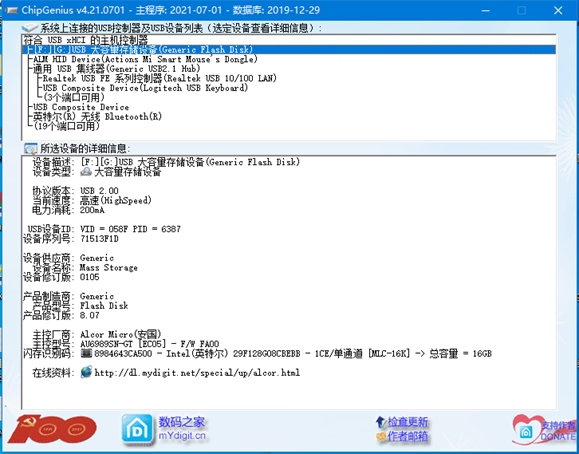Select 通用 USB 集线器 Generic USB2.1 Hub
Viewport: 579px width, 454px height.
(117, 69)
